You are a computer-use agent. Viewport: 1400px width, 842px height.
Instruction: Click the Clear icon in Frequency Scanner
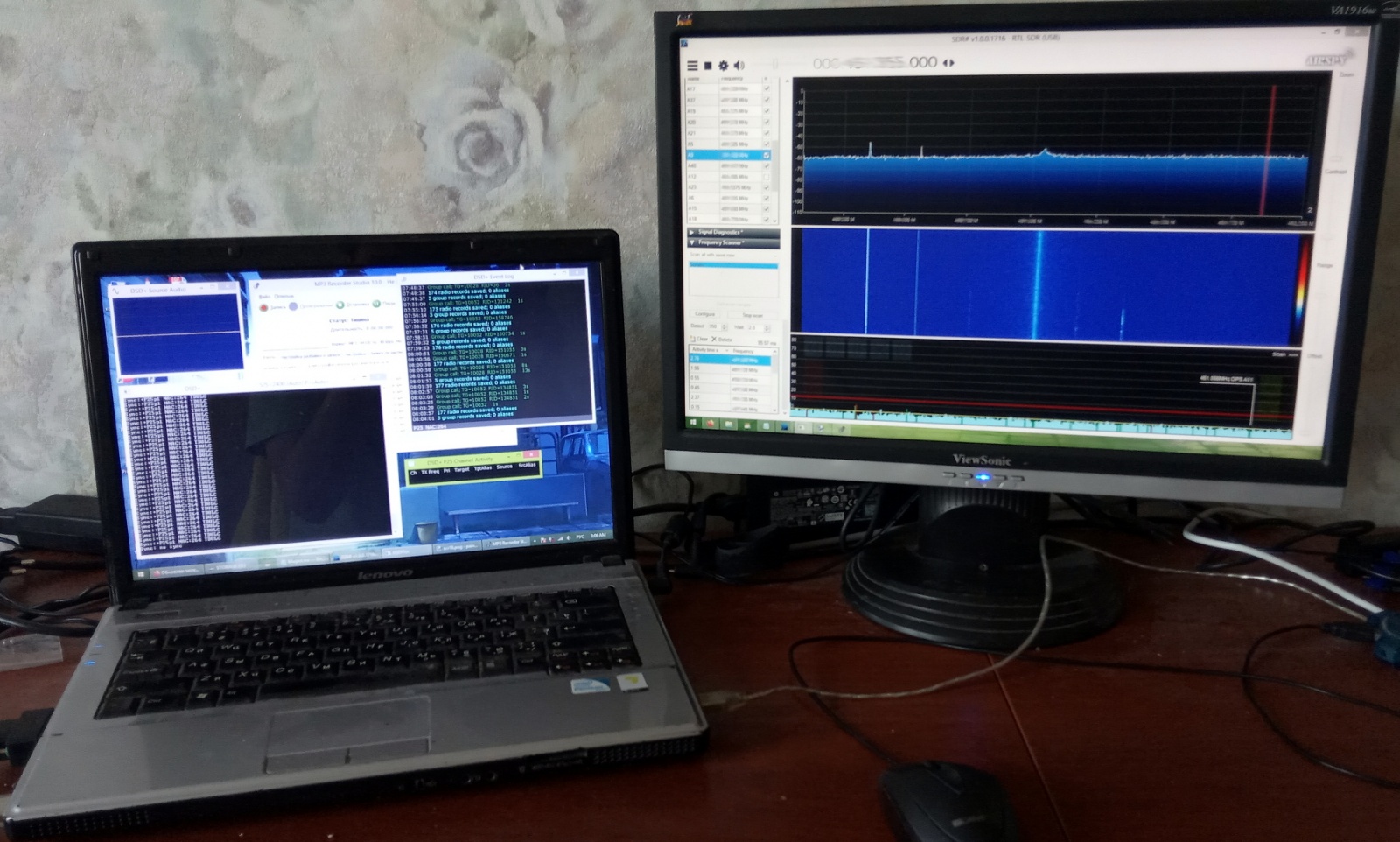[x=700, y=339]
